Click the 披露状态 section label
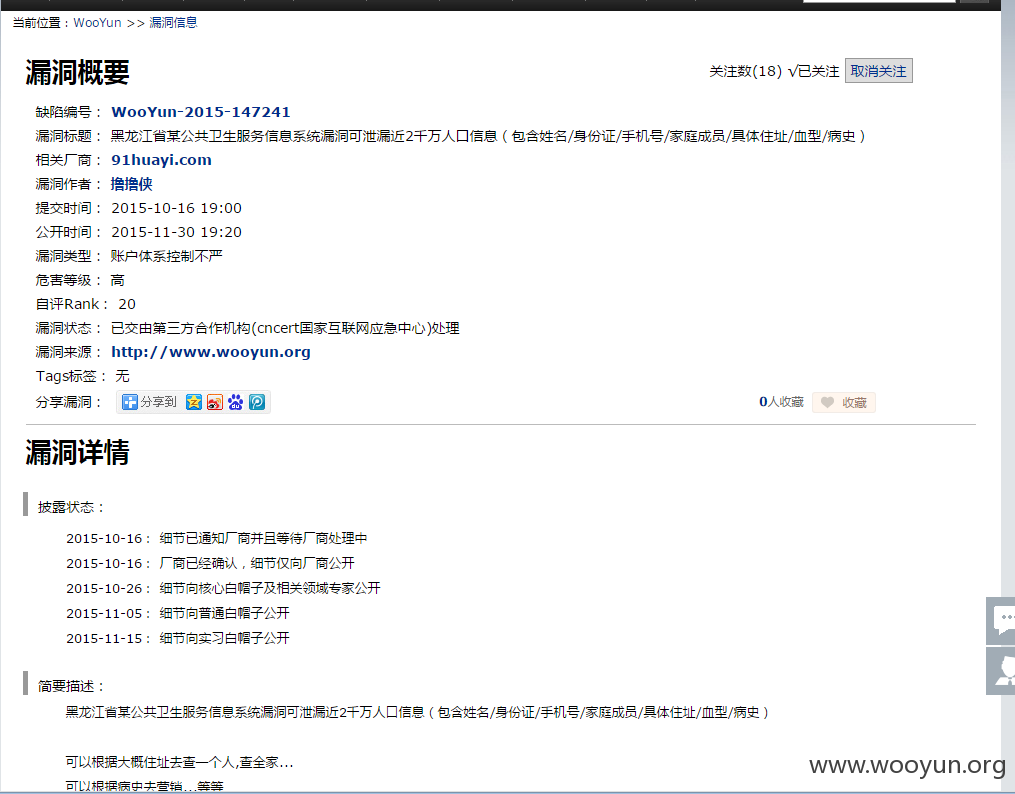This screenshot has height=794, width=1015. [71, 507]
